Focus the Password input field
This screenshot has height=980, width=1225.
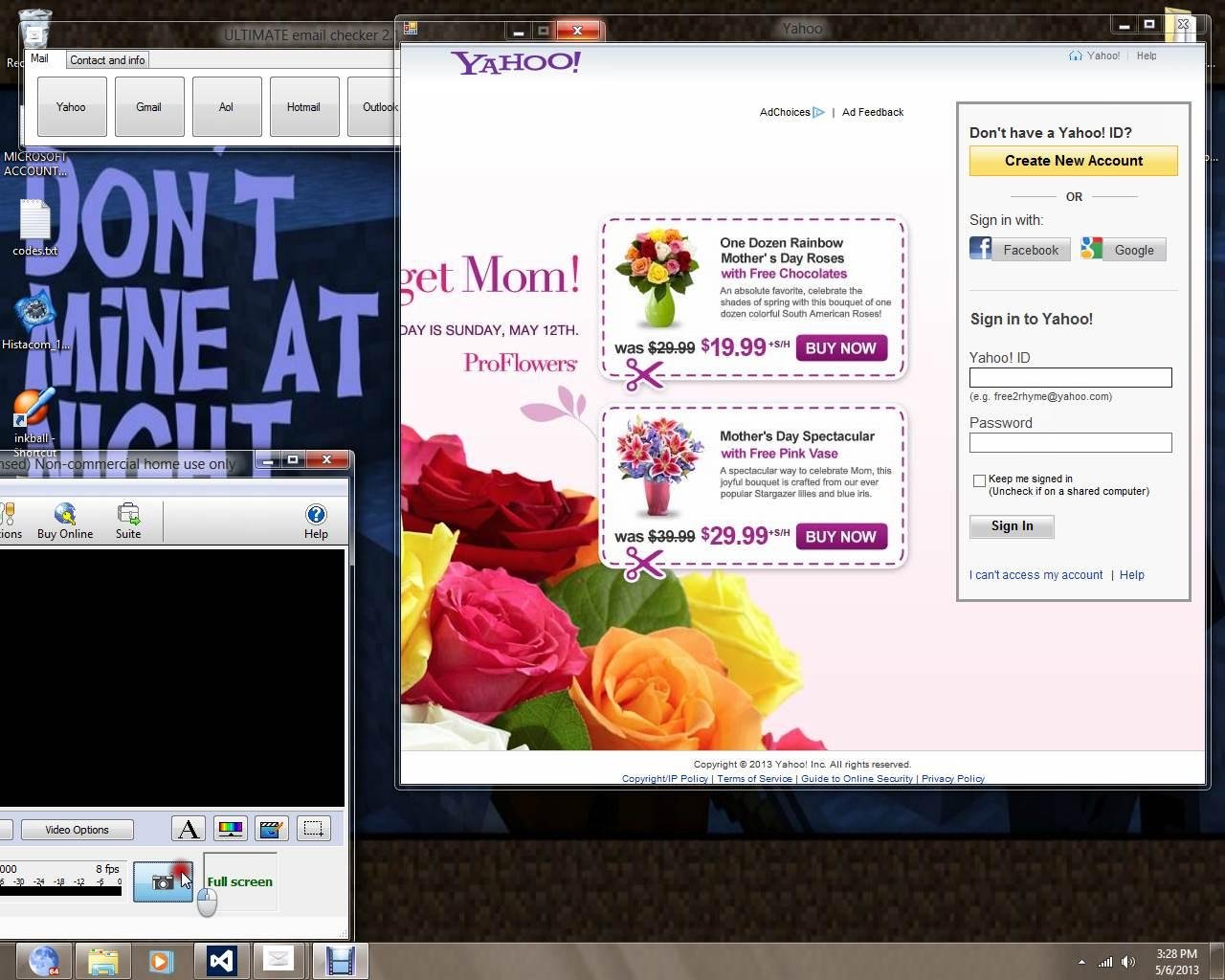[x=1071, y=442]
